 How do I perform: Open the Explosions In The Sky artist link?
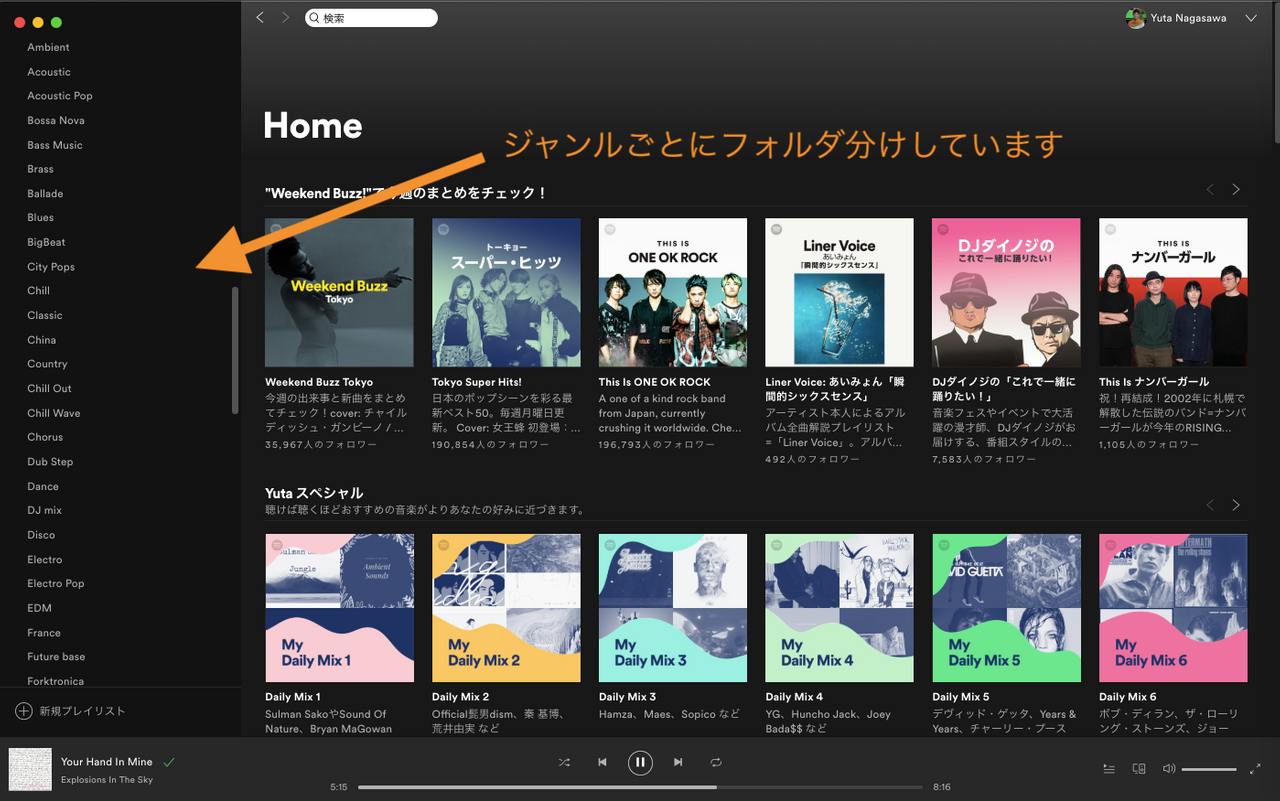107,780
